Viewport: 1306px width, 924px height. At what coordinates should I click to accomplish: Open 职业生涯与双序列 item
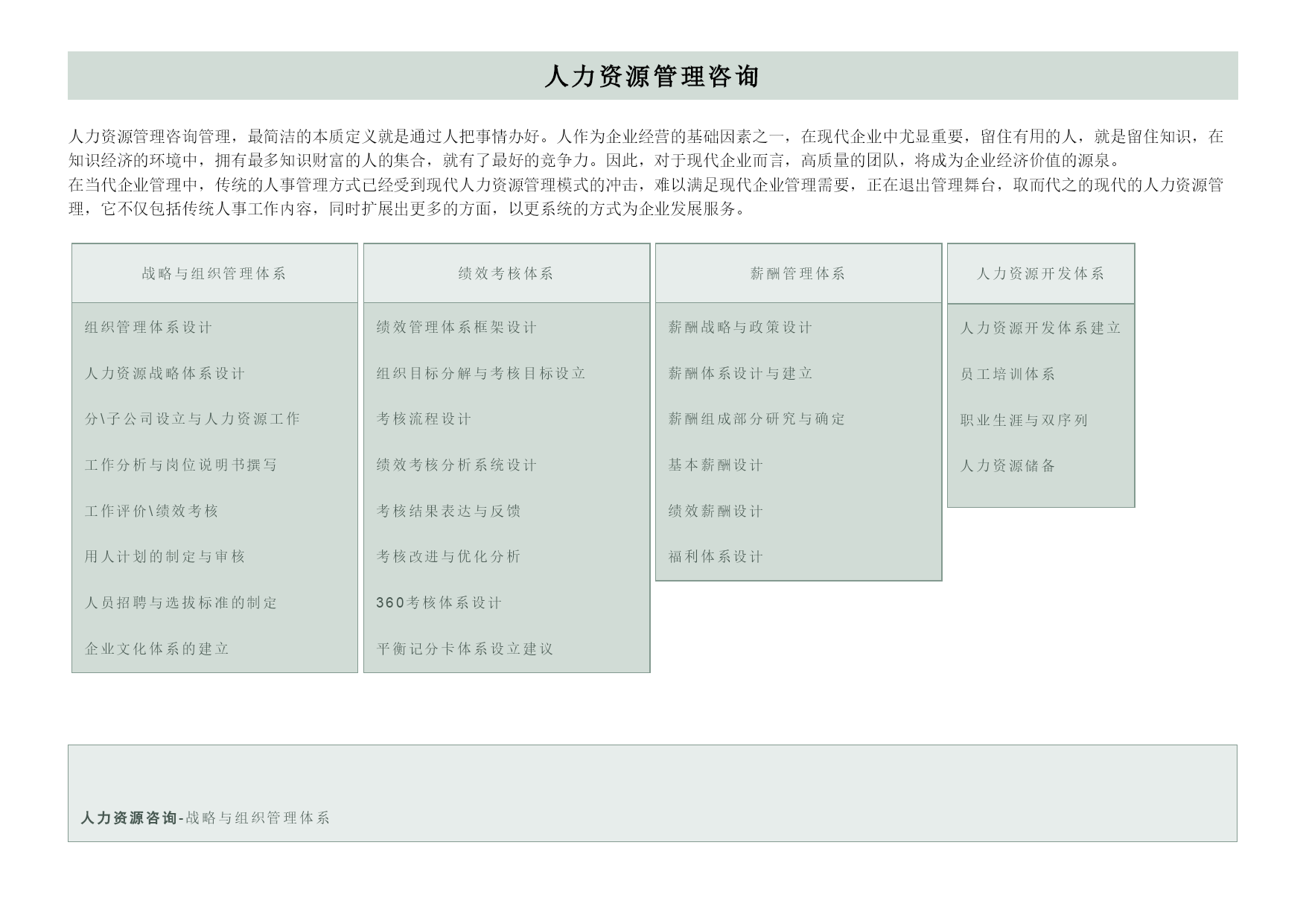click(x=1024, y=421)
